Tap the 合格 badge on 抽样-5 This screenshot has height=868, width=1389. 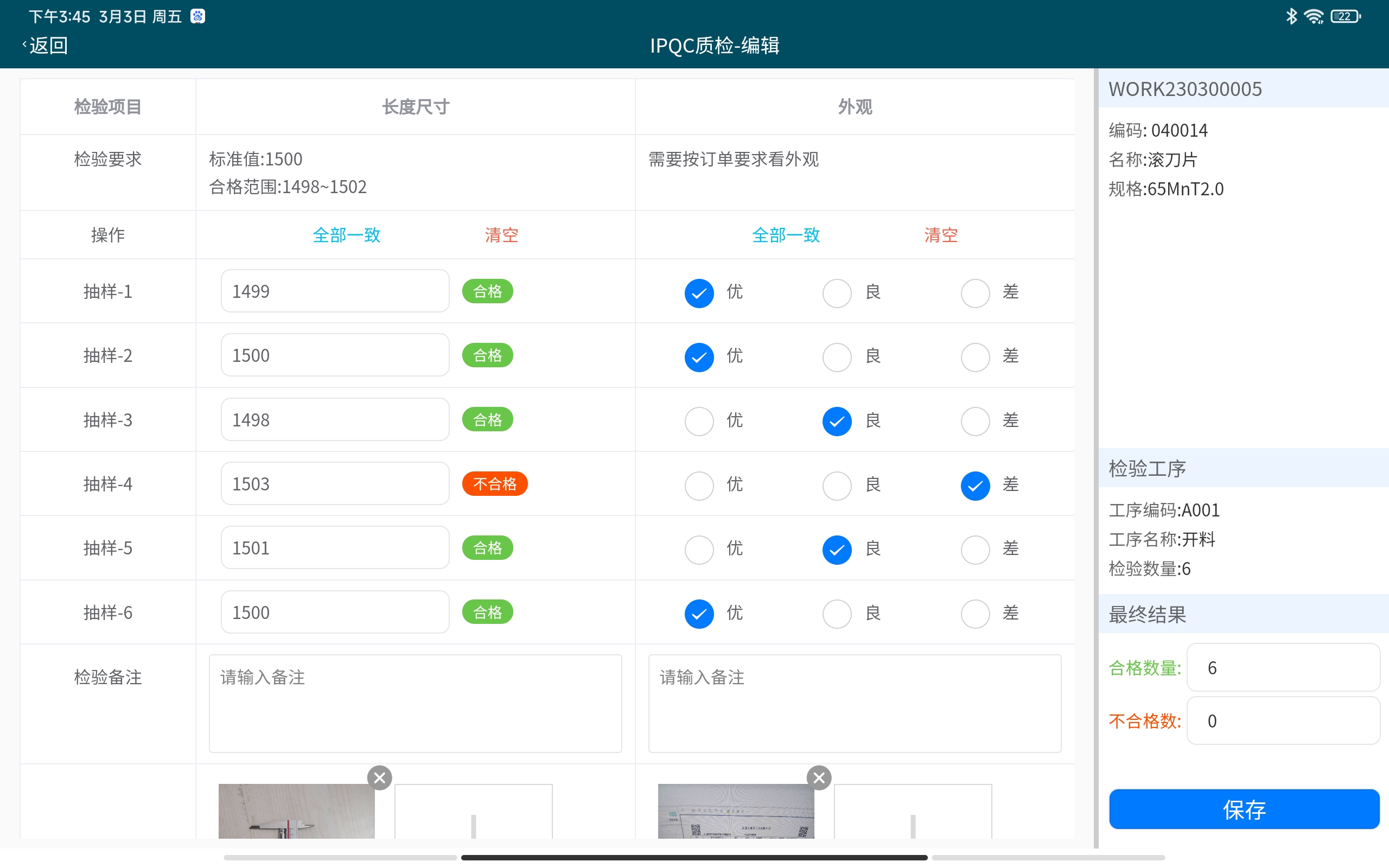click(x=488, y=548)
